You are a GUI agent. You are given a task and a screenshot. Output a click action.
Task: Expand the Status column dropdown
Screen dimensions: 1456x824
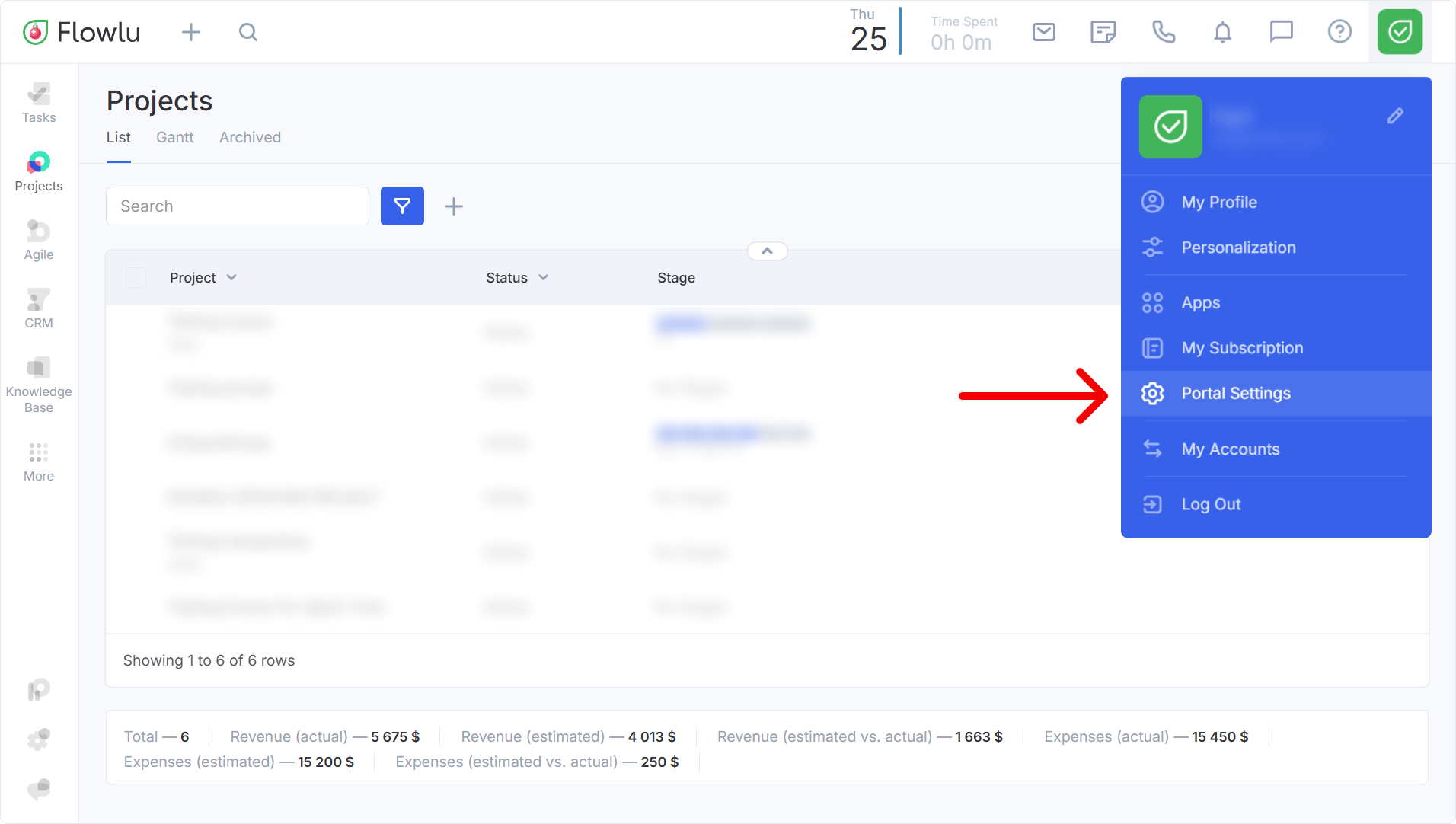(543, 278)
